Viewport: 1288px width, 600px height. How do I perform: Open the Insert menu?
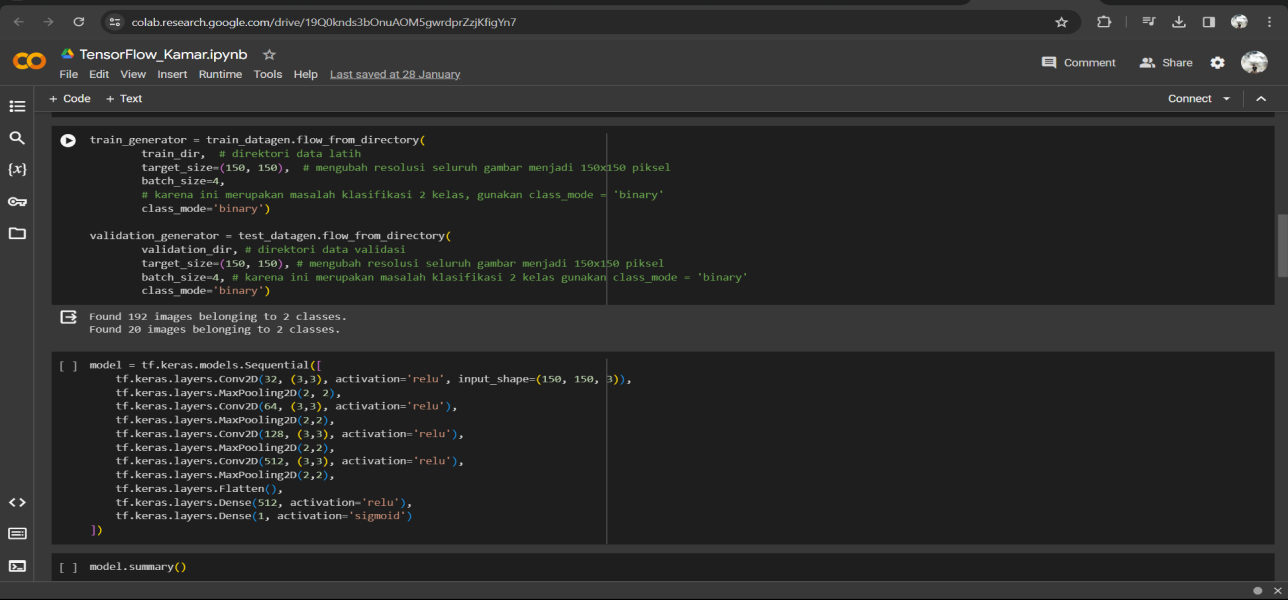[x=172, y=74]
